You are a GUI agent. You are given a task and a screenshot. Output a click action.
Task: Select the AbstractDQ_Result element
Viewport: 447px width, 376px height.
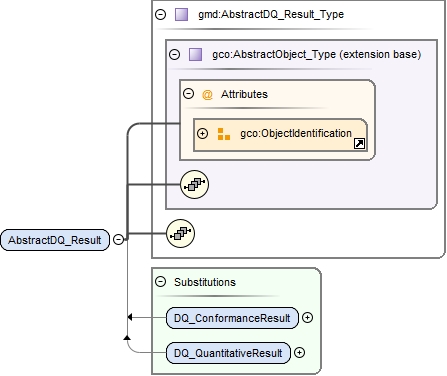pos(55,240)
